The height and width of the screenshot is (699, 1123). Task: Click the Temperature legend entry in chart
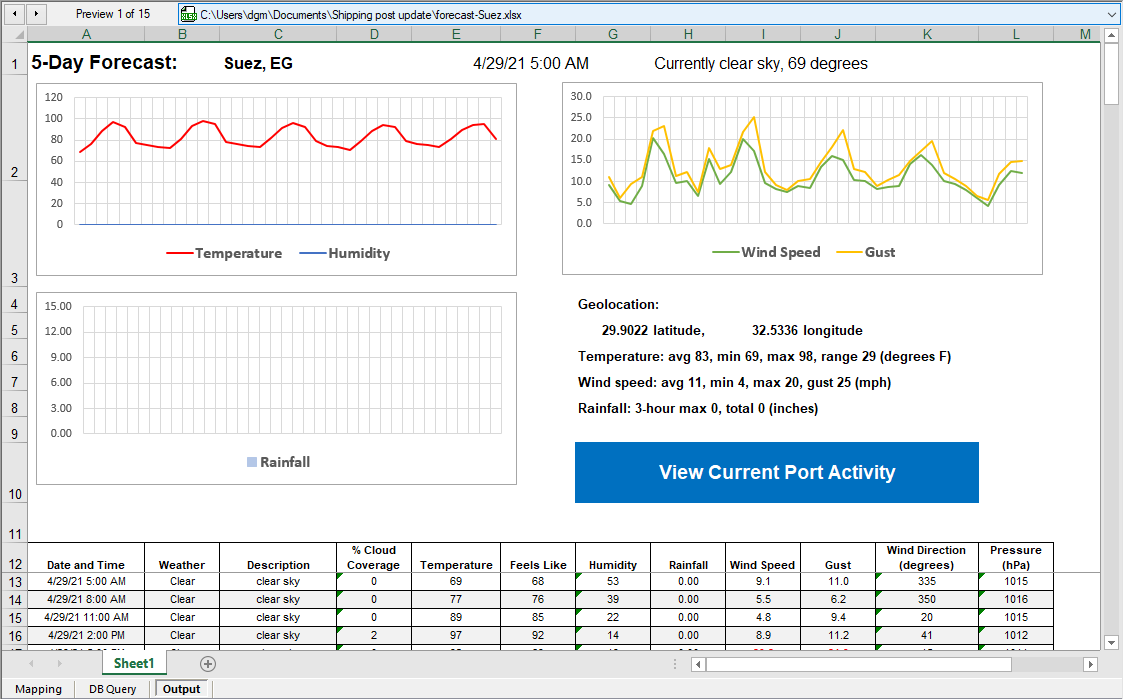[x=237, y=254]
